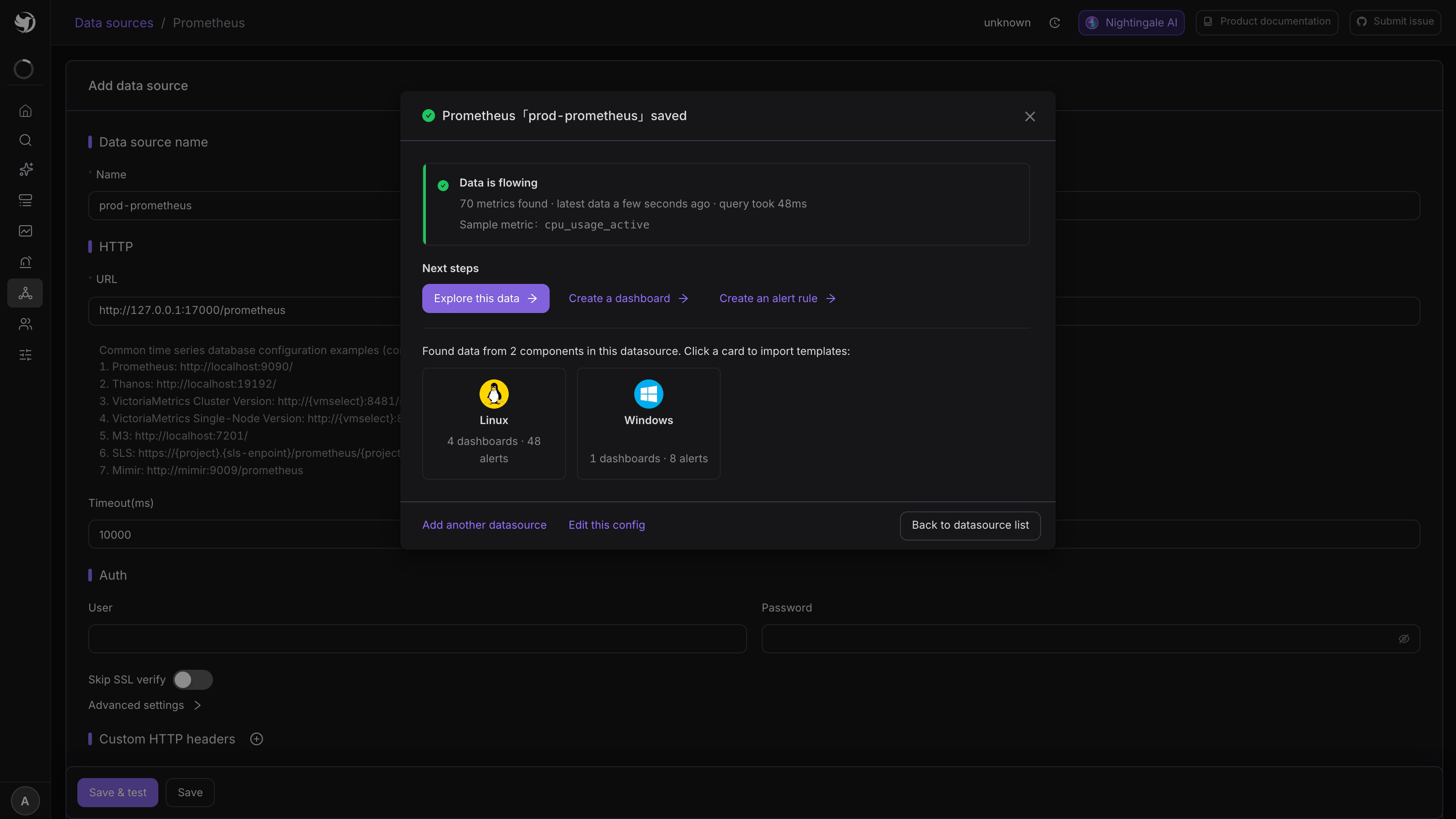This screenshot has height=819, width=1456.
Task: Open Nightingale AI assistant
Action: tap(1131, 23)
